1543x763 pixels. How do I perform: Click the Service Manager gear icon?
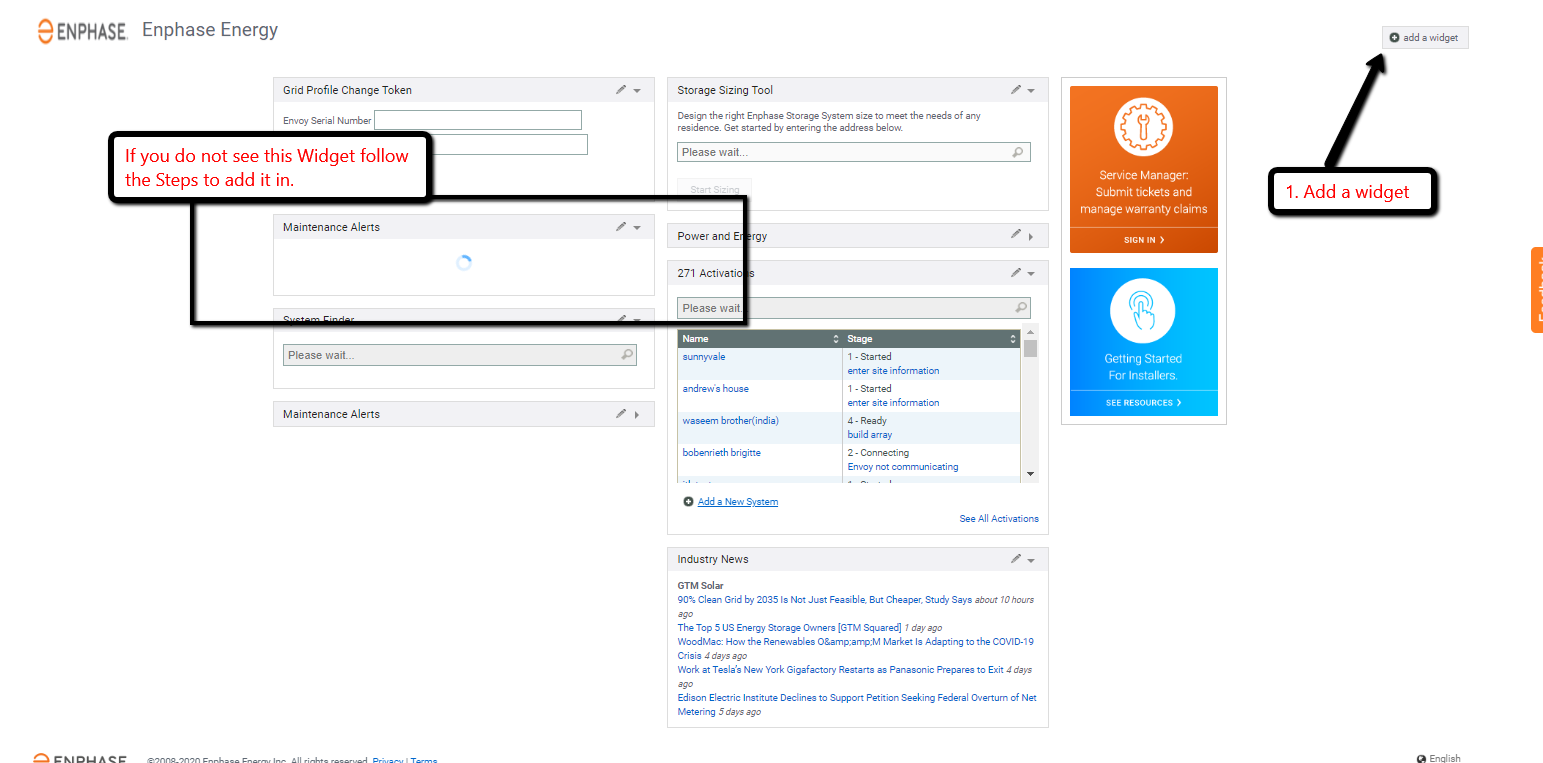[1143, 128]
